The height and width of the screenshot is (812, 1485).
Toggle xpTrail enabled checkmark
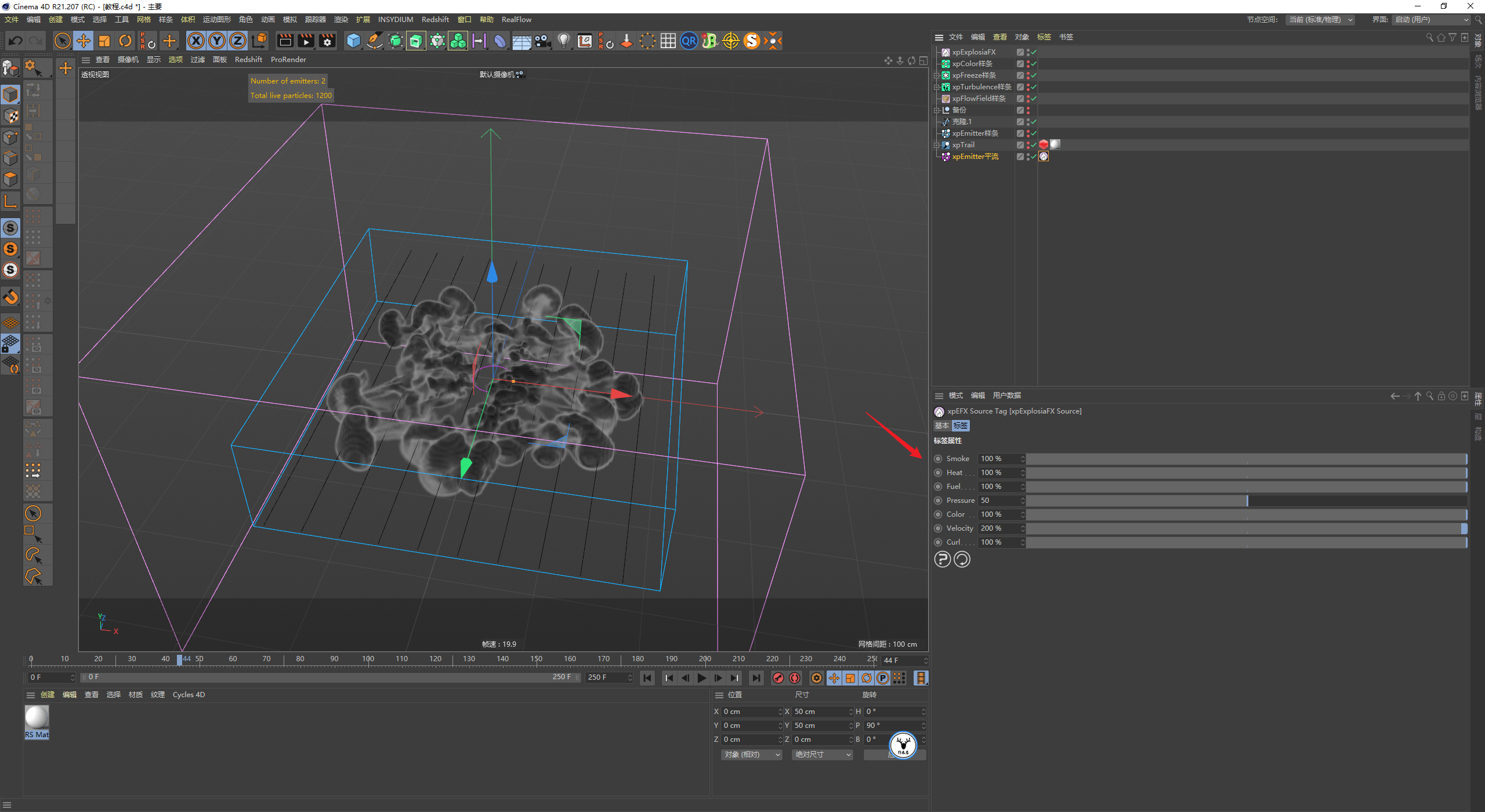point(1034,145)
